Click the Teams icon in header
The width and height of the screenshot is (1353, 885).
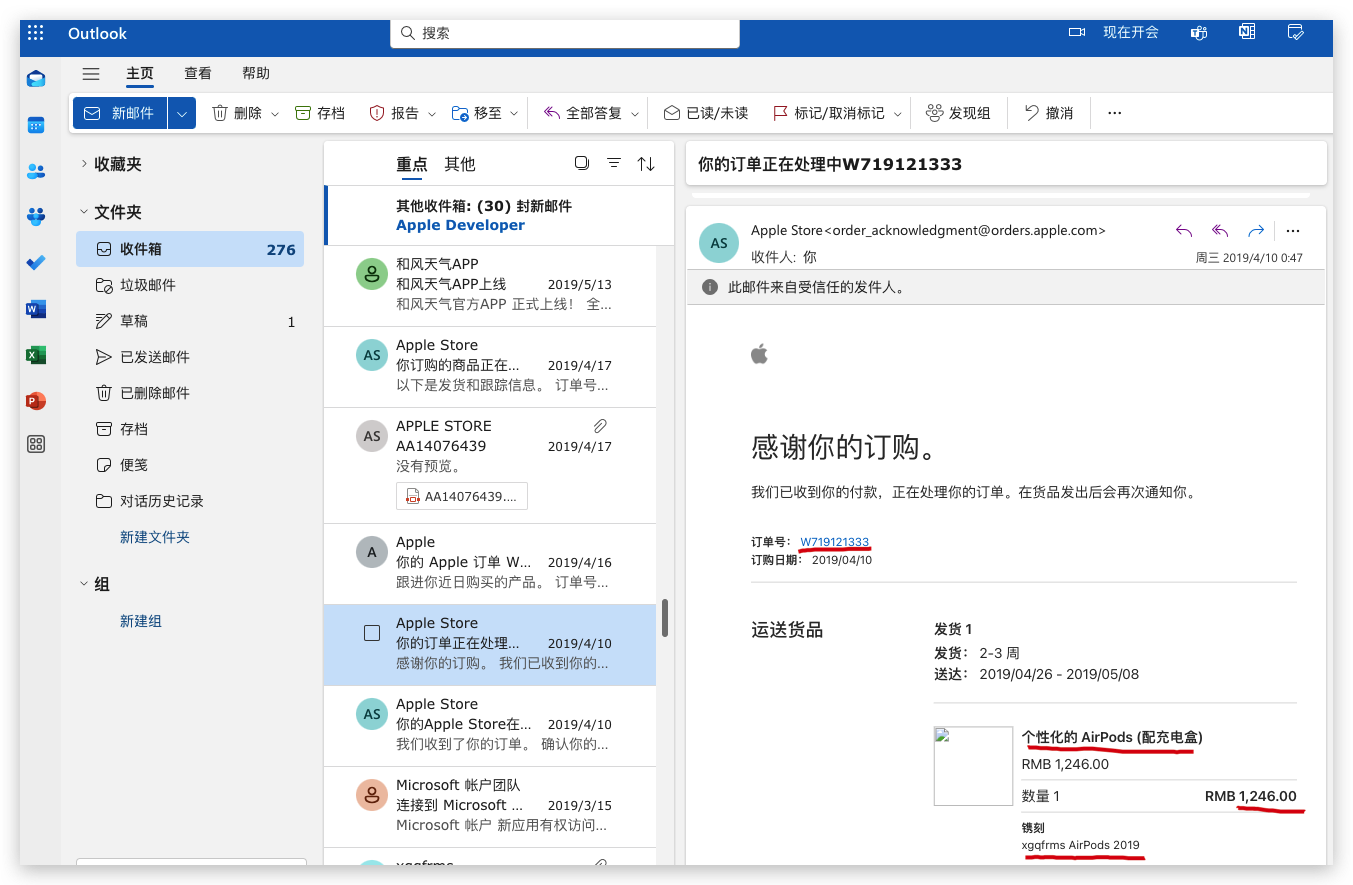[1199, 32]
